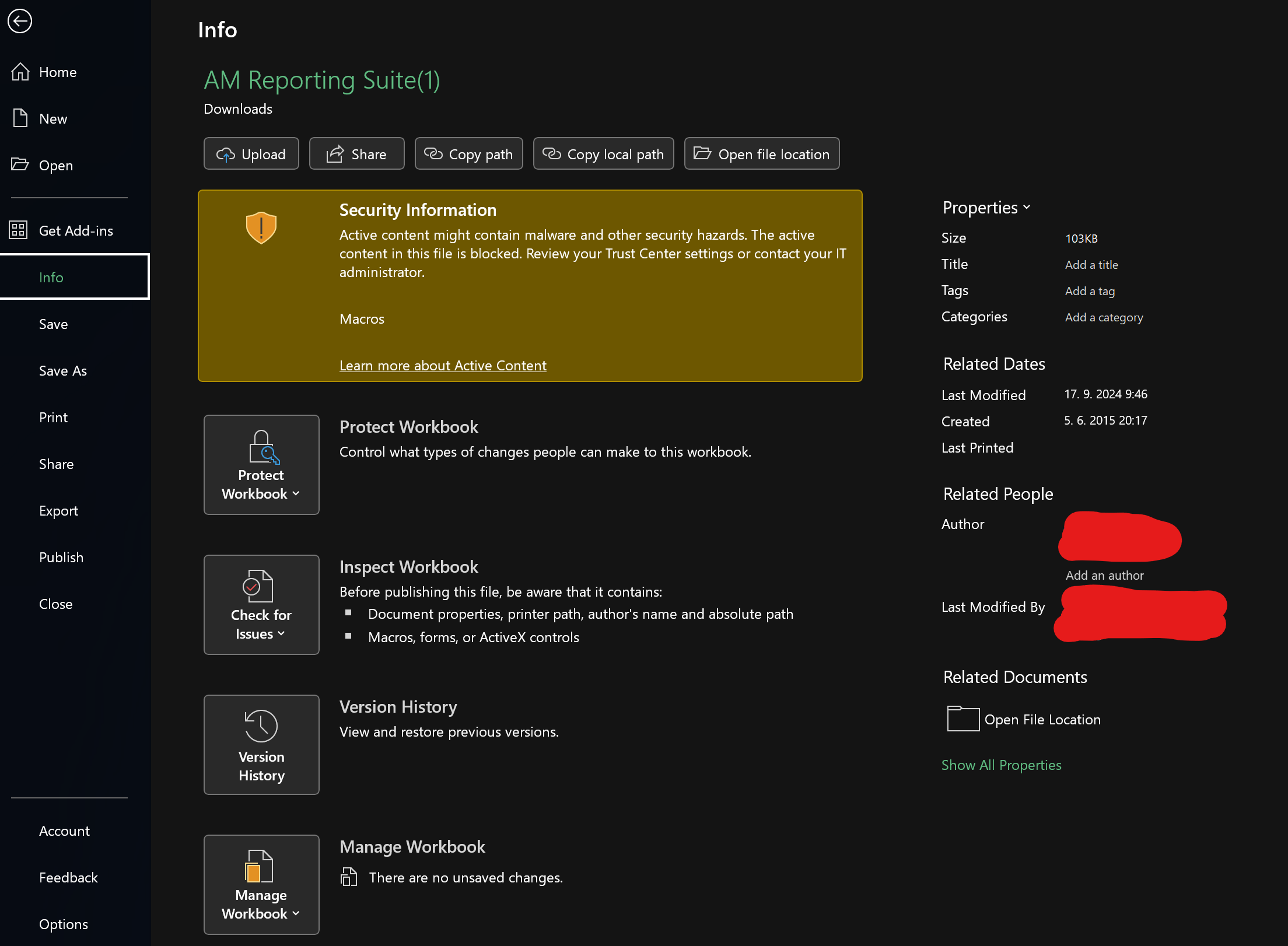Click the New blank page icon
This screenshot has width=1288, height=946.
click(x=20, y=118)
